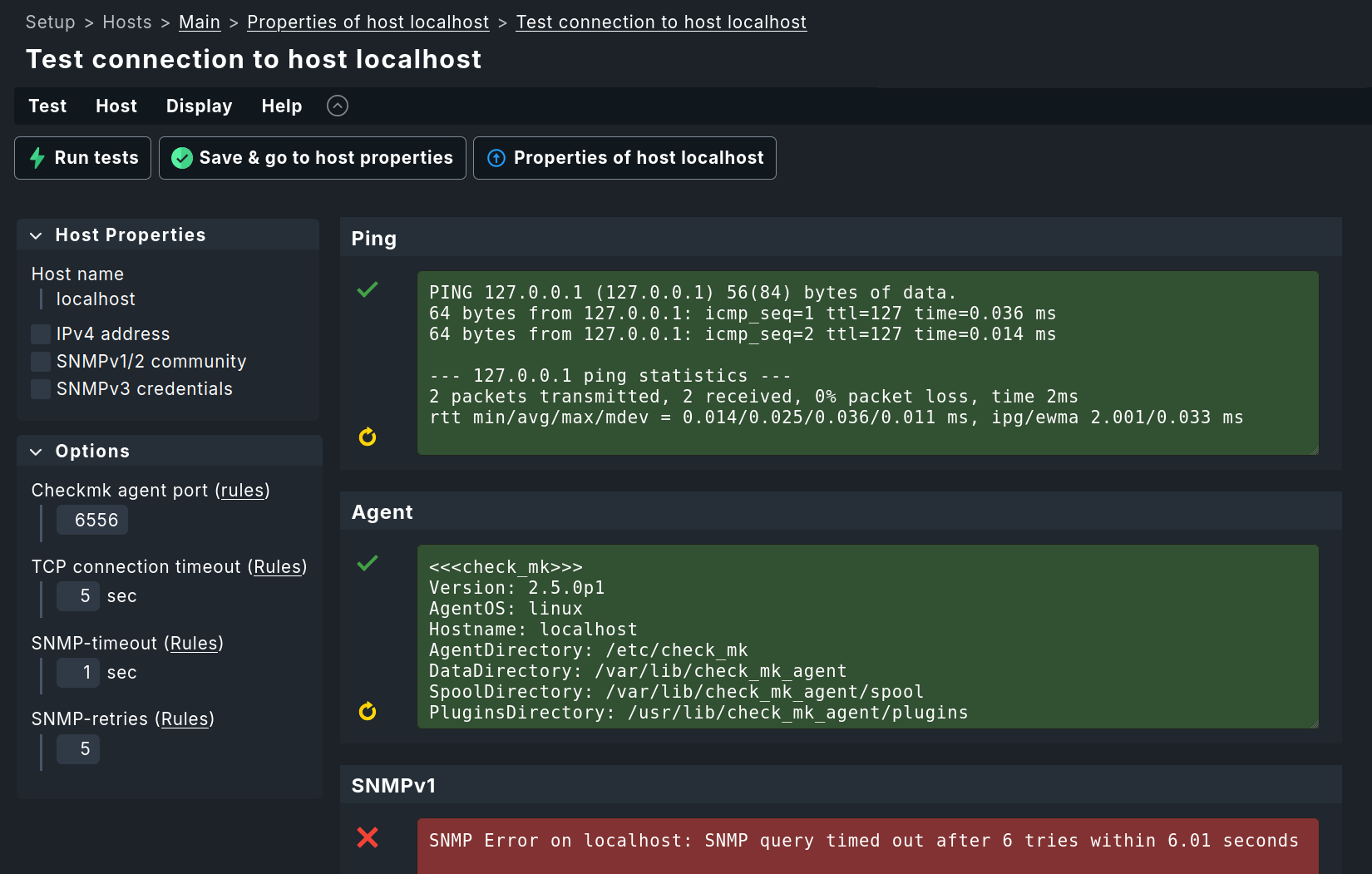Click the green circle check icon on Save button
This screenshot has height=874, width=1372.
tap(181, 157)
